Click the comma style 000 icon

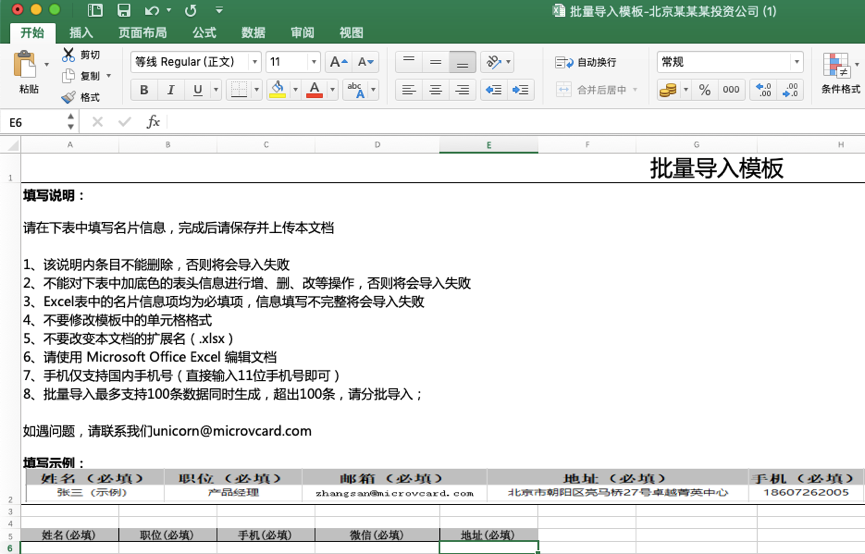point(731,89)
